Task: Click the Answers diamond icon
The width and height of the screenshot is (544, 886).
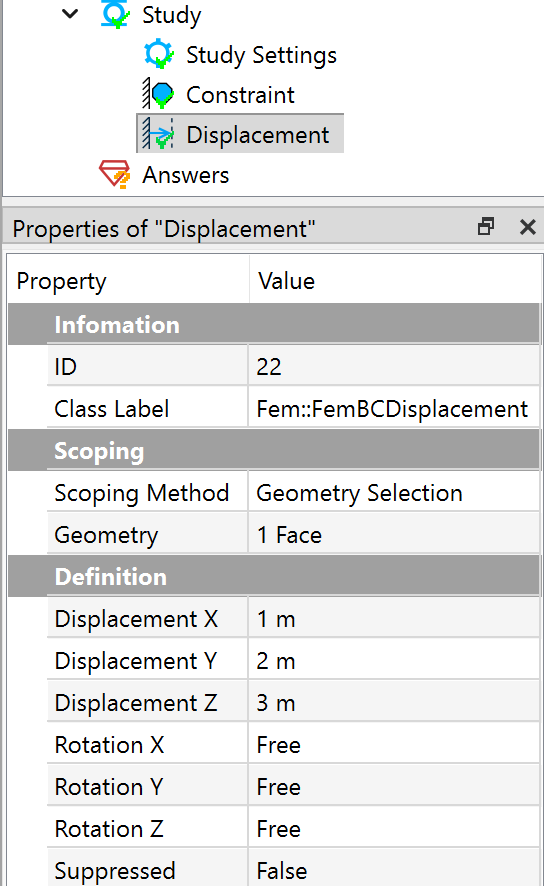Action: tap(115, 174)
